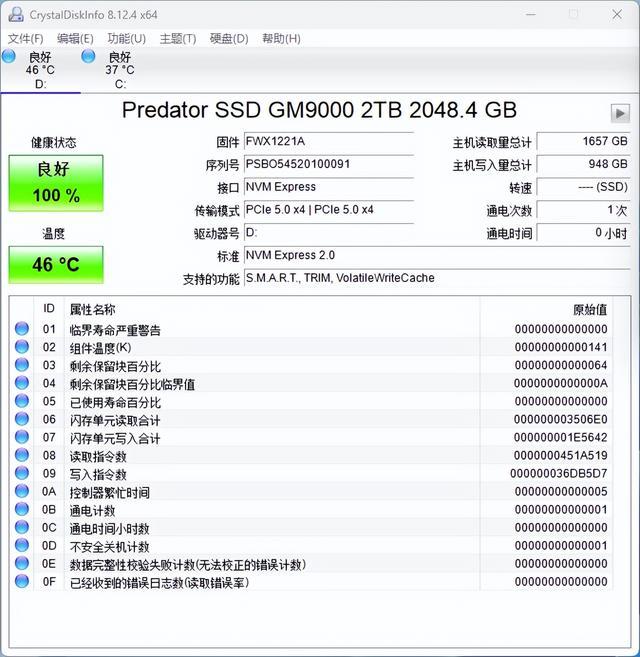Click the 原始值 column header

coord(590,310)
